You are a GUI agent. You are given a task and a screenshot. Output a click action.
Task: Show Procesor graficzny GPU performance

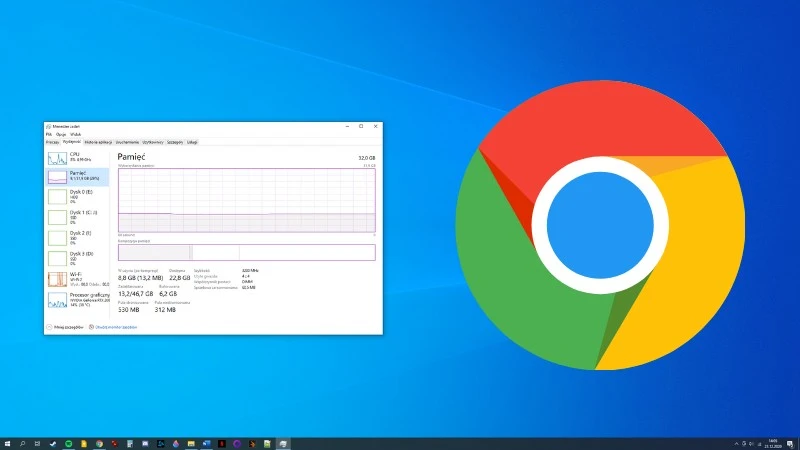pyautogui.click(x=78, y=300)
